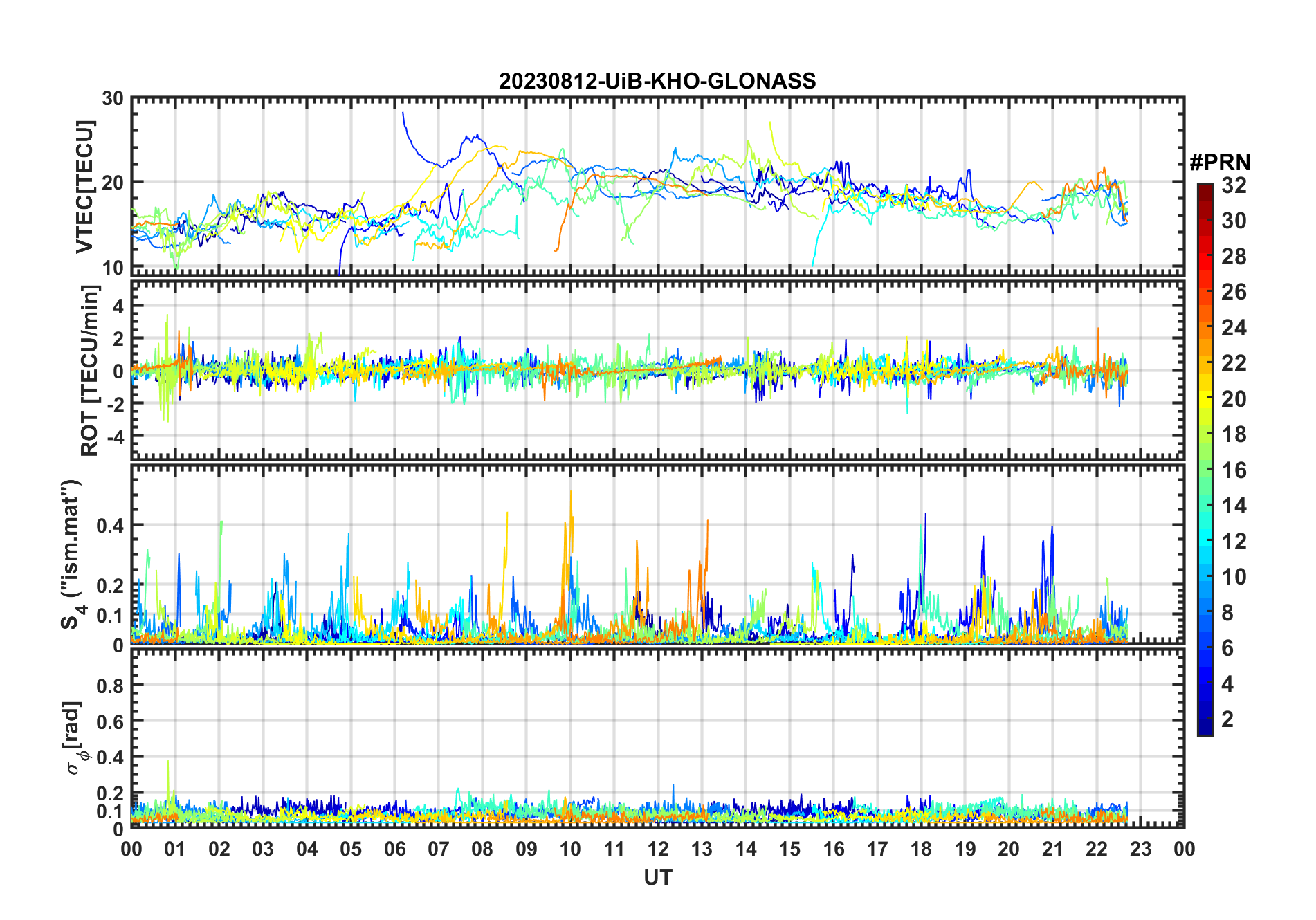The height and width of the screenshot is (920, 1316).
Task: Select x-axis hour label 17
Action: click(x=877, y=849)
